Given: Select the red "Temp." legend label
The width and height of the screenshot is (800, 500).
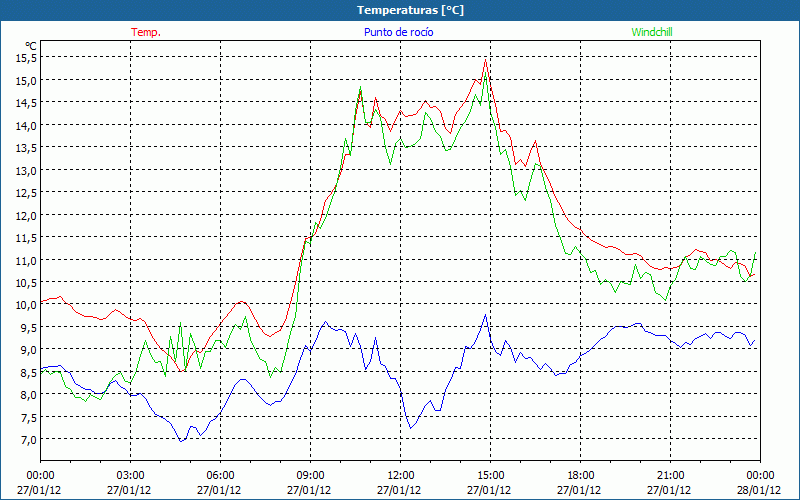Looking at the screenshot, I should pyautogui.click(x=146, y=32).
